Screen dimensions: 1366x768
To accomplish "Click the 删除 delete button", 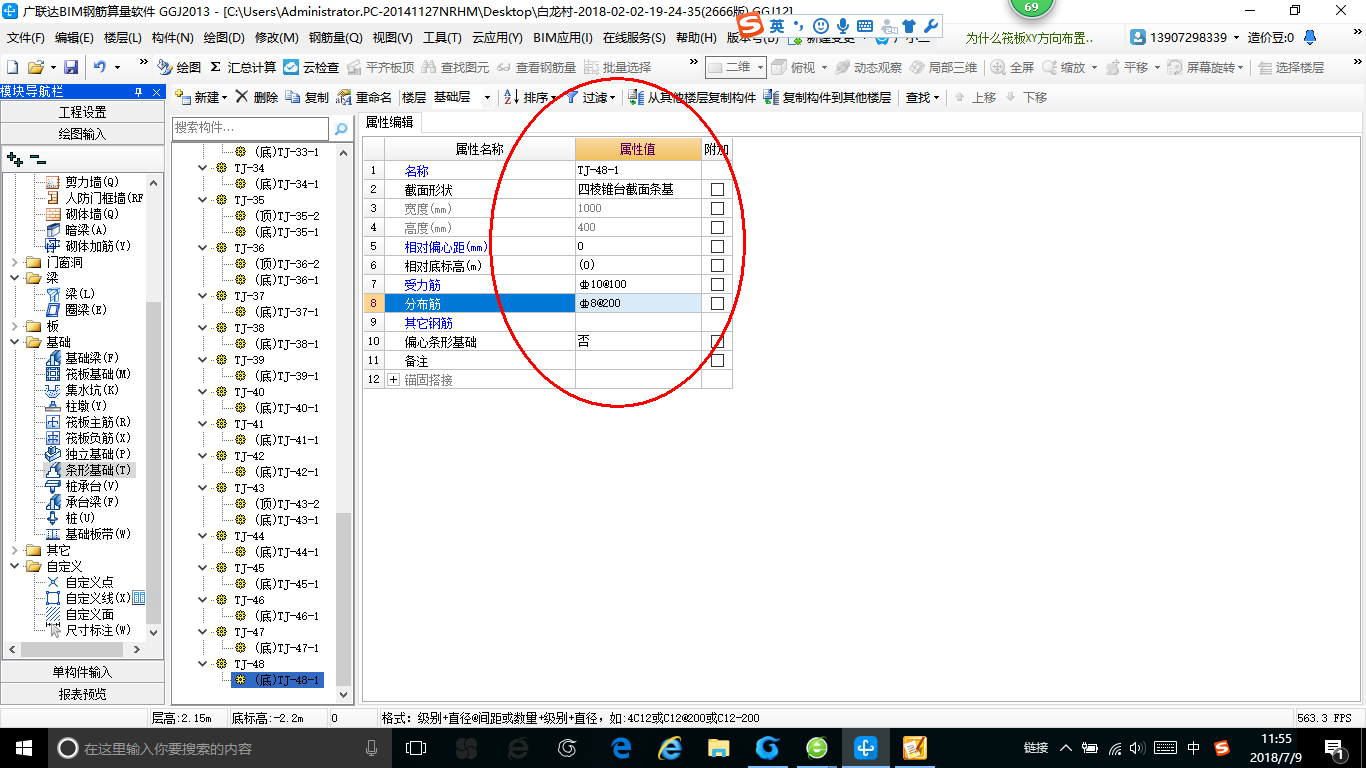I will tap(257, 97).
